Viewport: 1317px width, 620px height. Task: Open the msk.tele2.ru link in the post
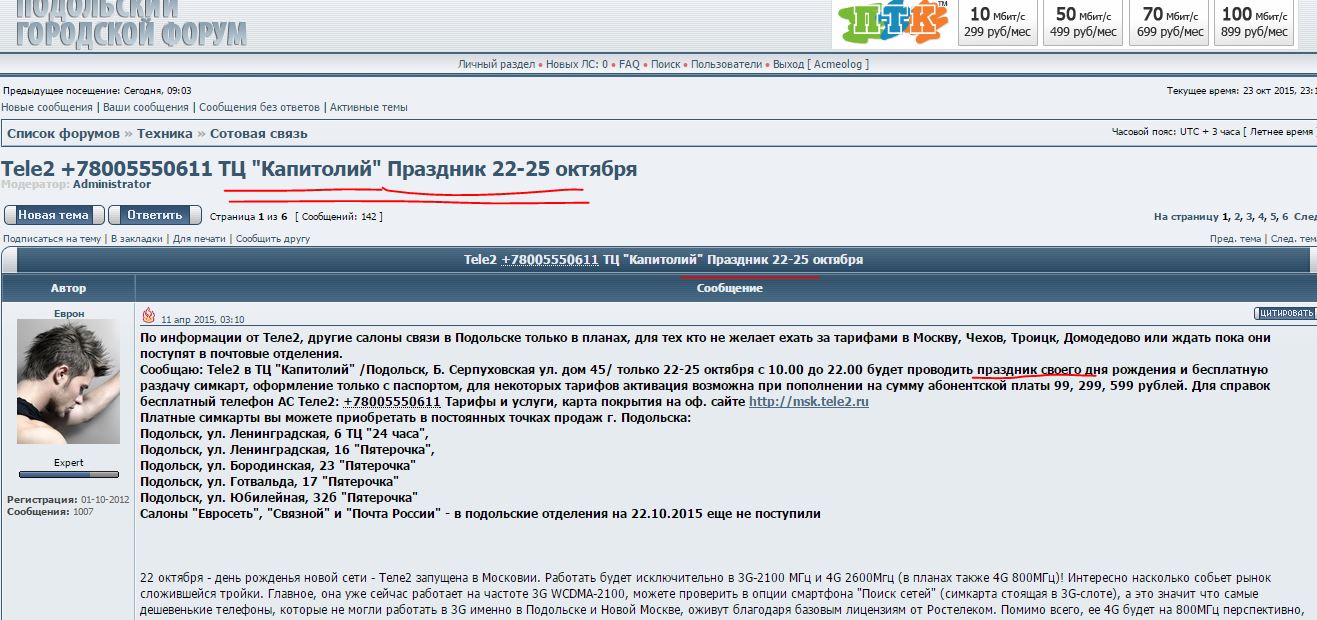coord(808,402)
